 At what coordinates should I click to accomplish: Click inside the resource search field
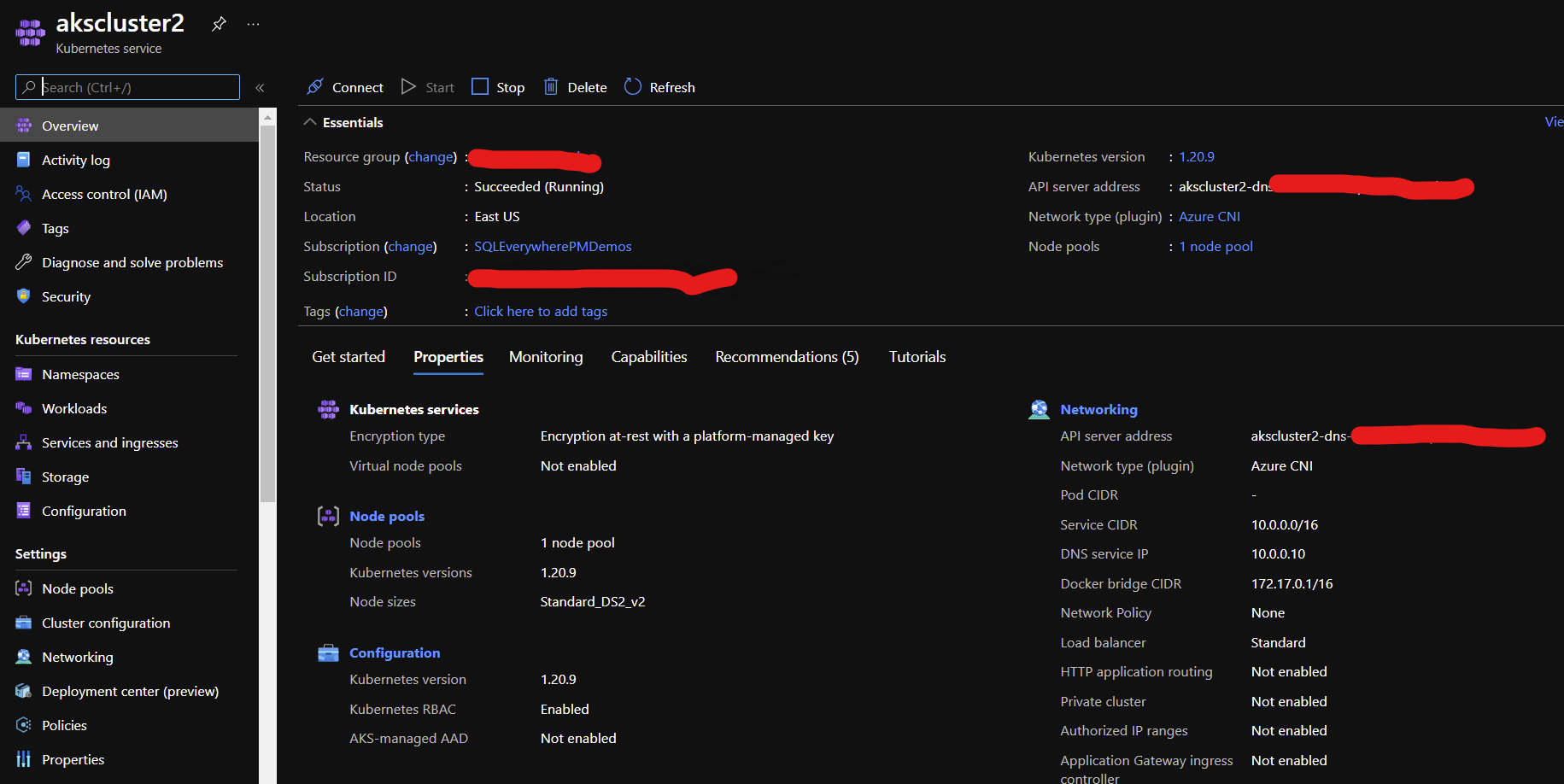click(128, 87)
